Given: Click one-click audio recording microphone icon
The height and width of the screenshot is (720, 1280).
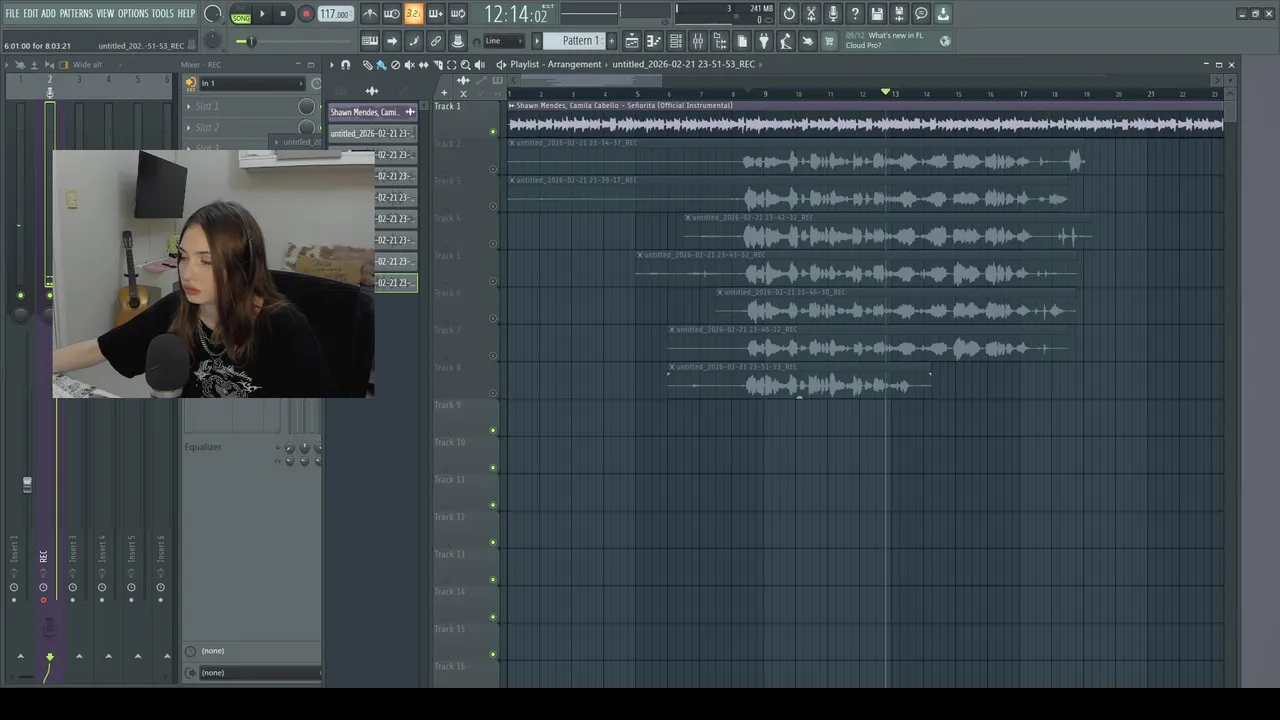Looking at the screenshot, I should (833, 14).
